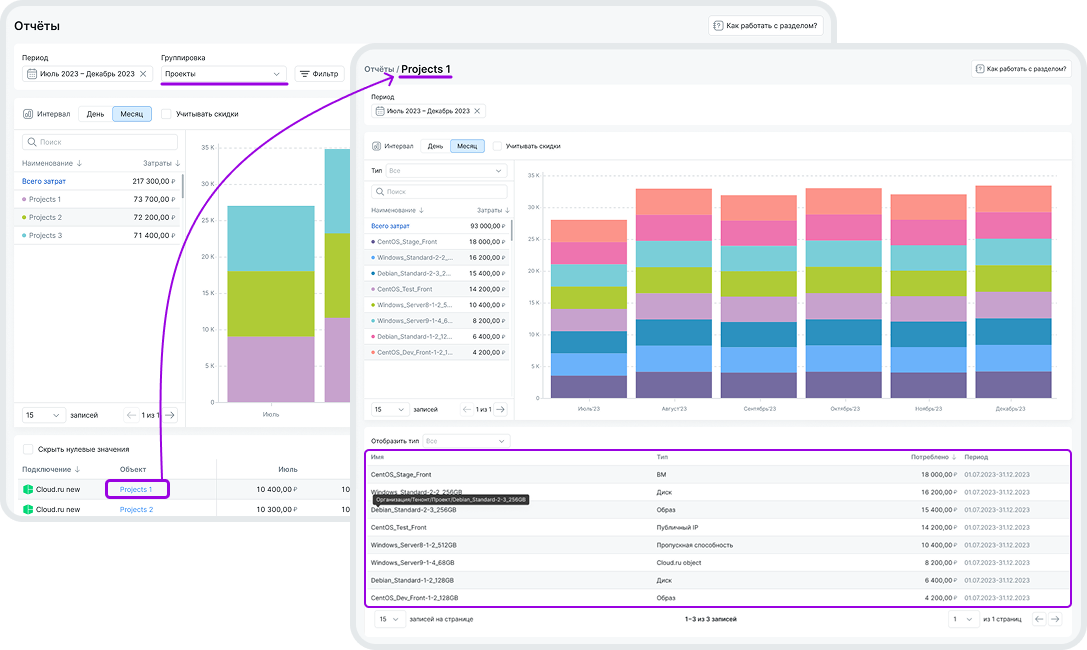Image resolution: width=1087 pixels, height=650 pixels.
Task: Sort the Подключение column using its arrow
Action: point(77,469)
